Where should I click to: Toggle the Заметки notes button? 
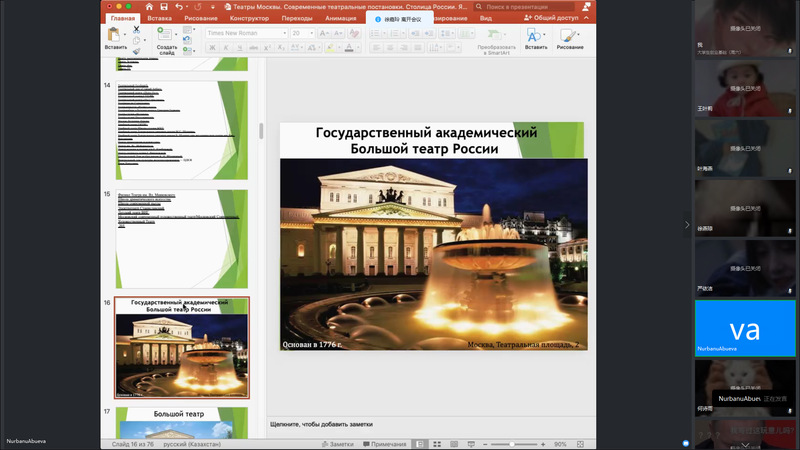338,444
